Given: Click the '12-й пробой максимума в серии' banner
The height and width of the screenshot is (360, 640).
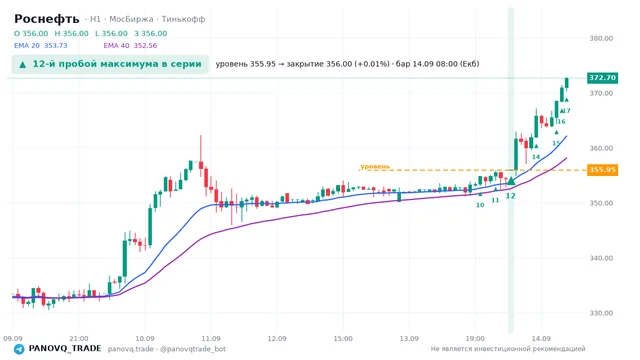Looking at the screenshot, I should (x=110, y=64).
